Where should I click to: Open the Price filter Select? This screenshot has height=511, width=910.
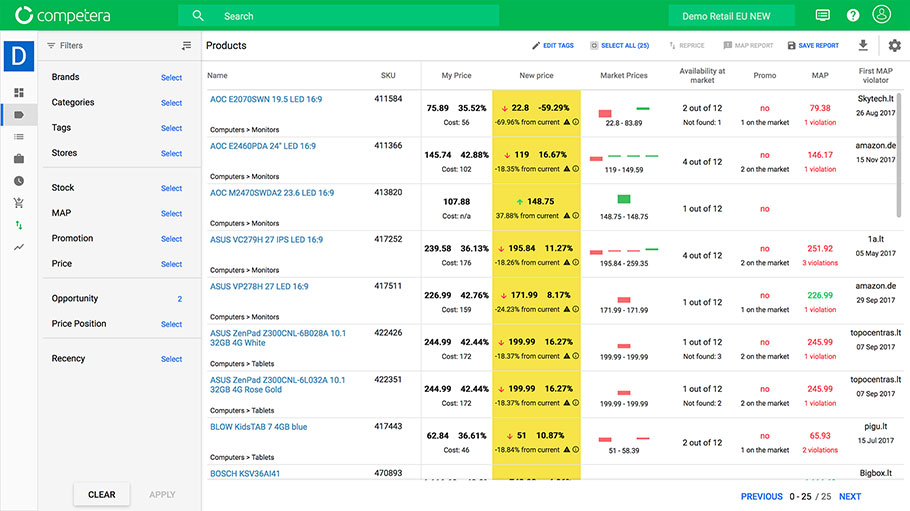click(171, 264)
